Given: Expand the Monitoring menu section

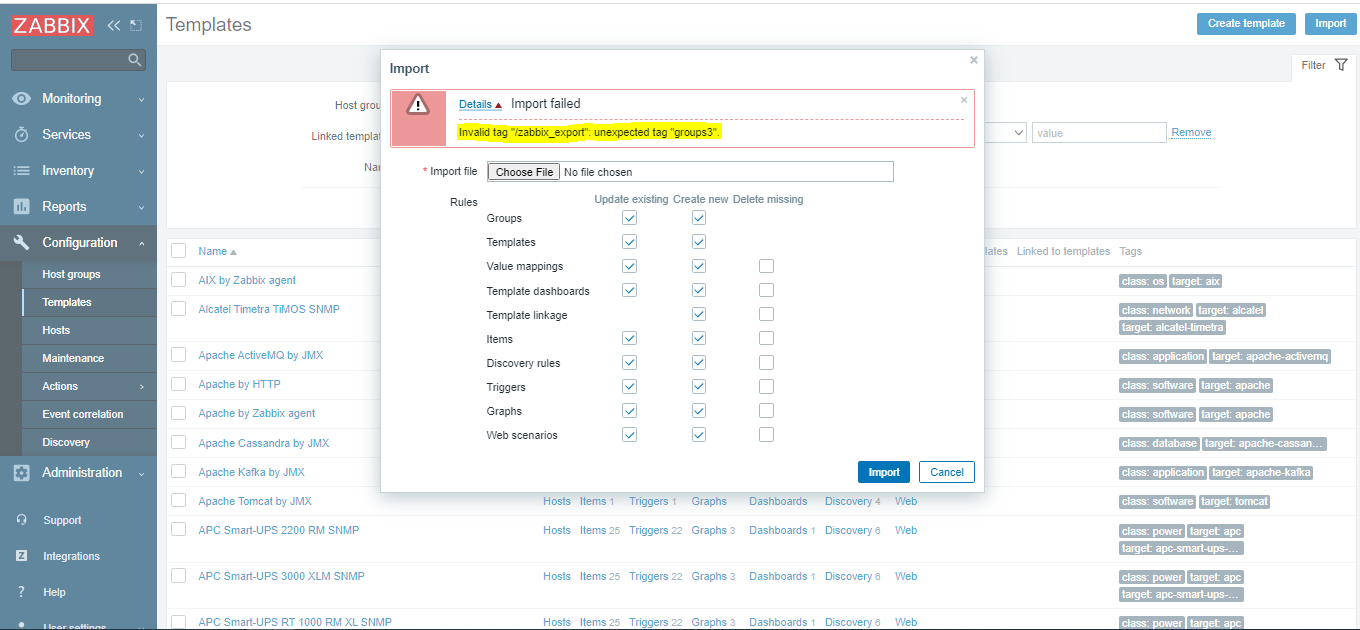Looking at the screenshot, I should pyautogui.click(x=141, y=100).
